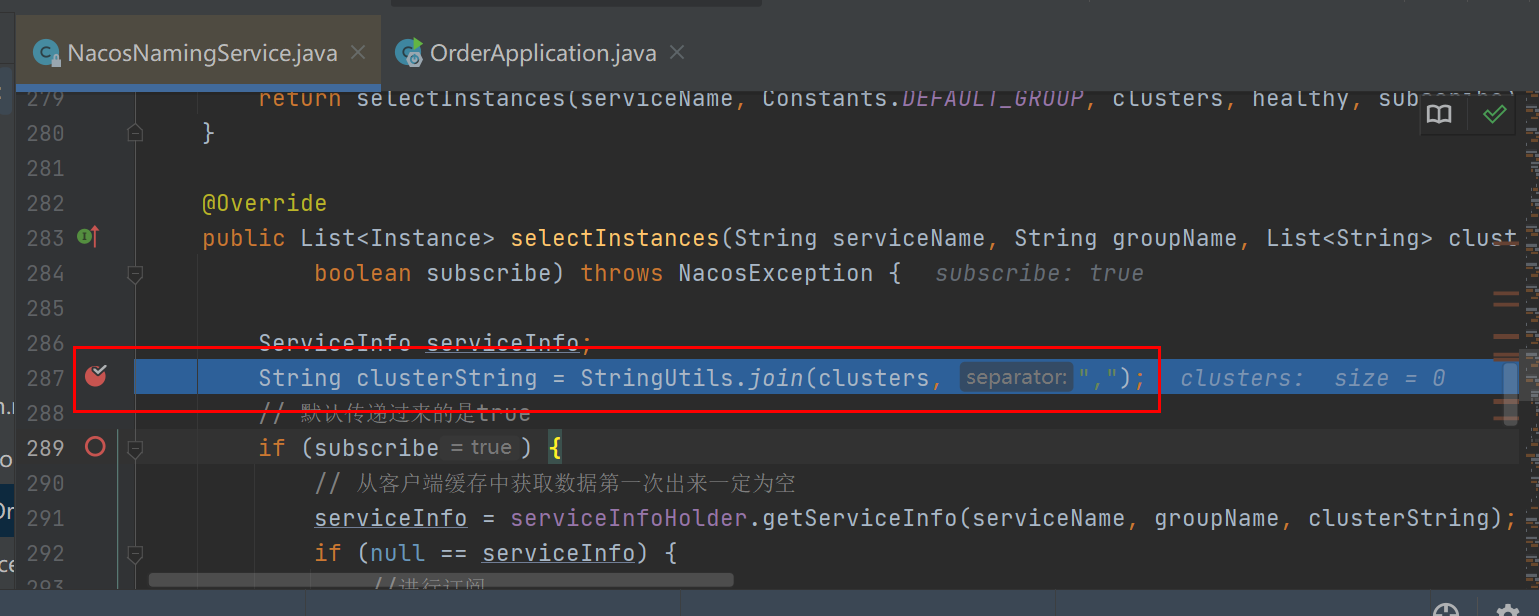Toggle the verified breakpoint on line 287

(x=95, y=376)
